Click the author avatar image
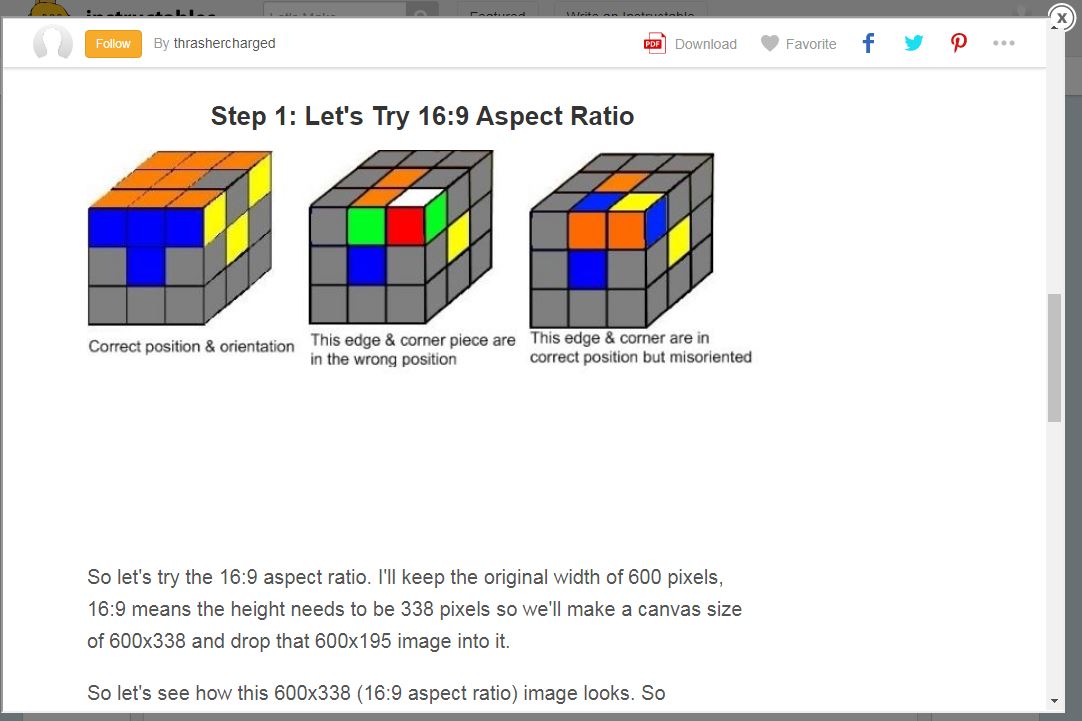 click(x=53, y=43)
